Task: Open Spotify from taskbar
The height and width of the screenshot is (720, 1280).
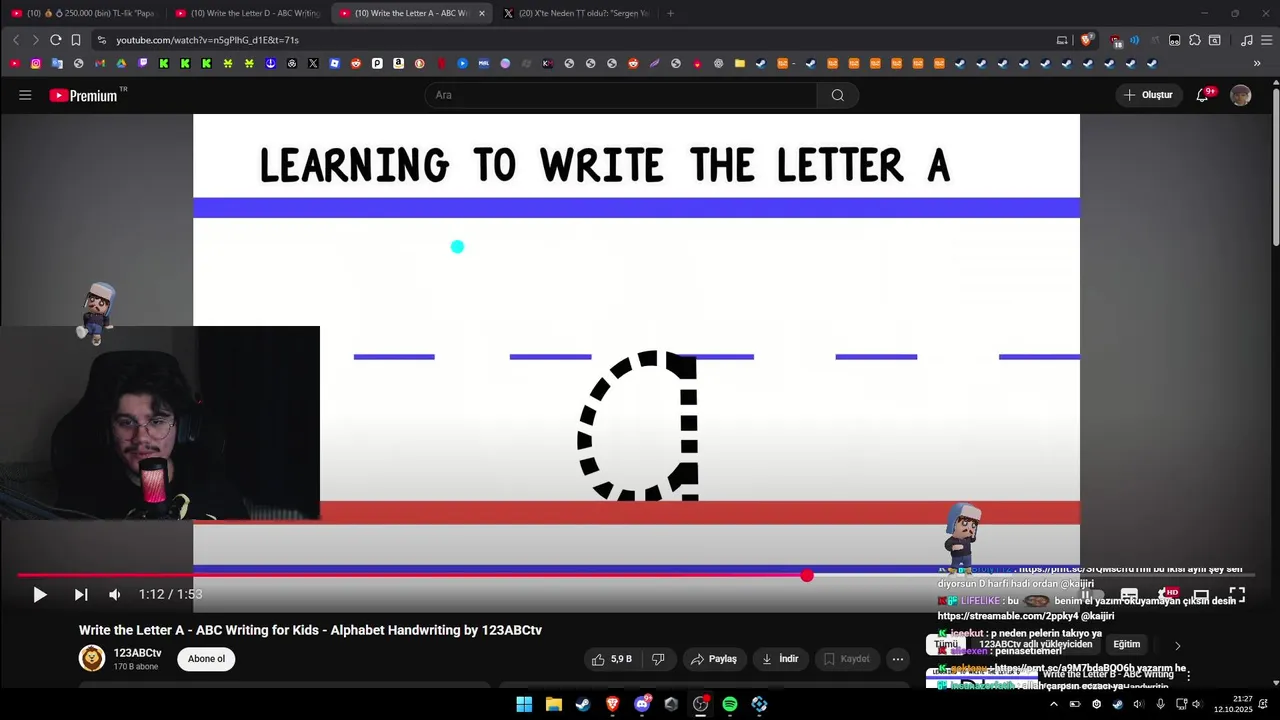Action: [x=730, y=704]
